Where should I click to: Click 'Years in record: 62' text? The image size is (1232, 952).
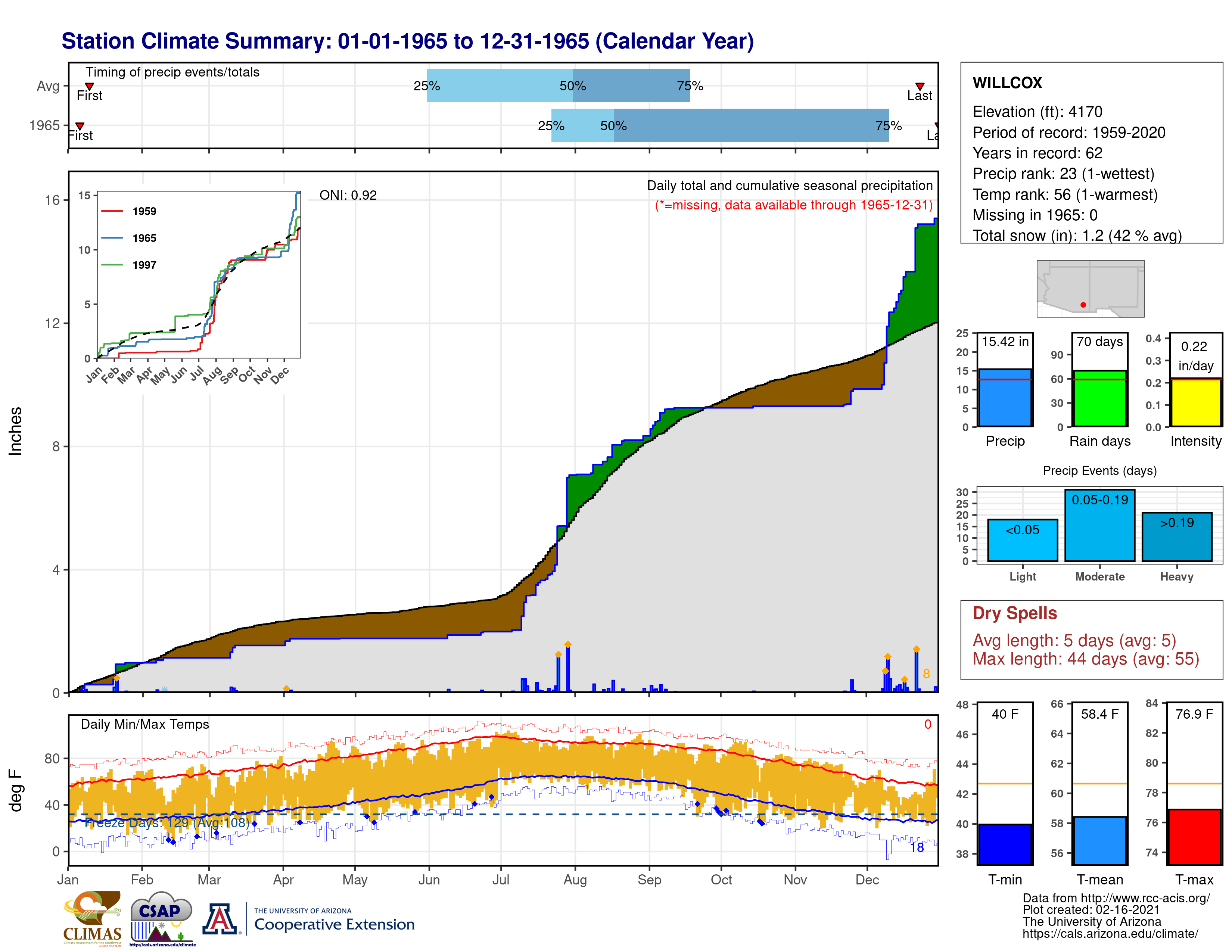1037,153
